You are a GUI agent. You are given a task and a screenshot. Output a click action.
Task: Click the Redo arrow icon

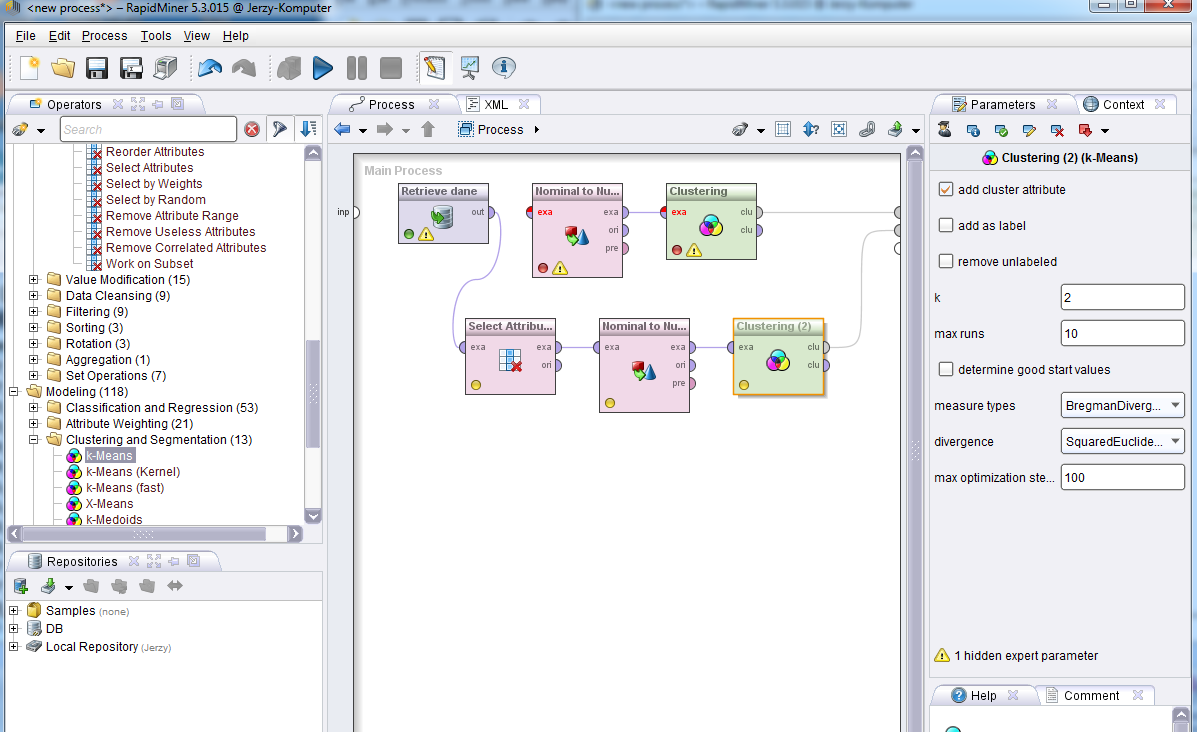244,68
